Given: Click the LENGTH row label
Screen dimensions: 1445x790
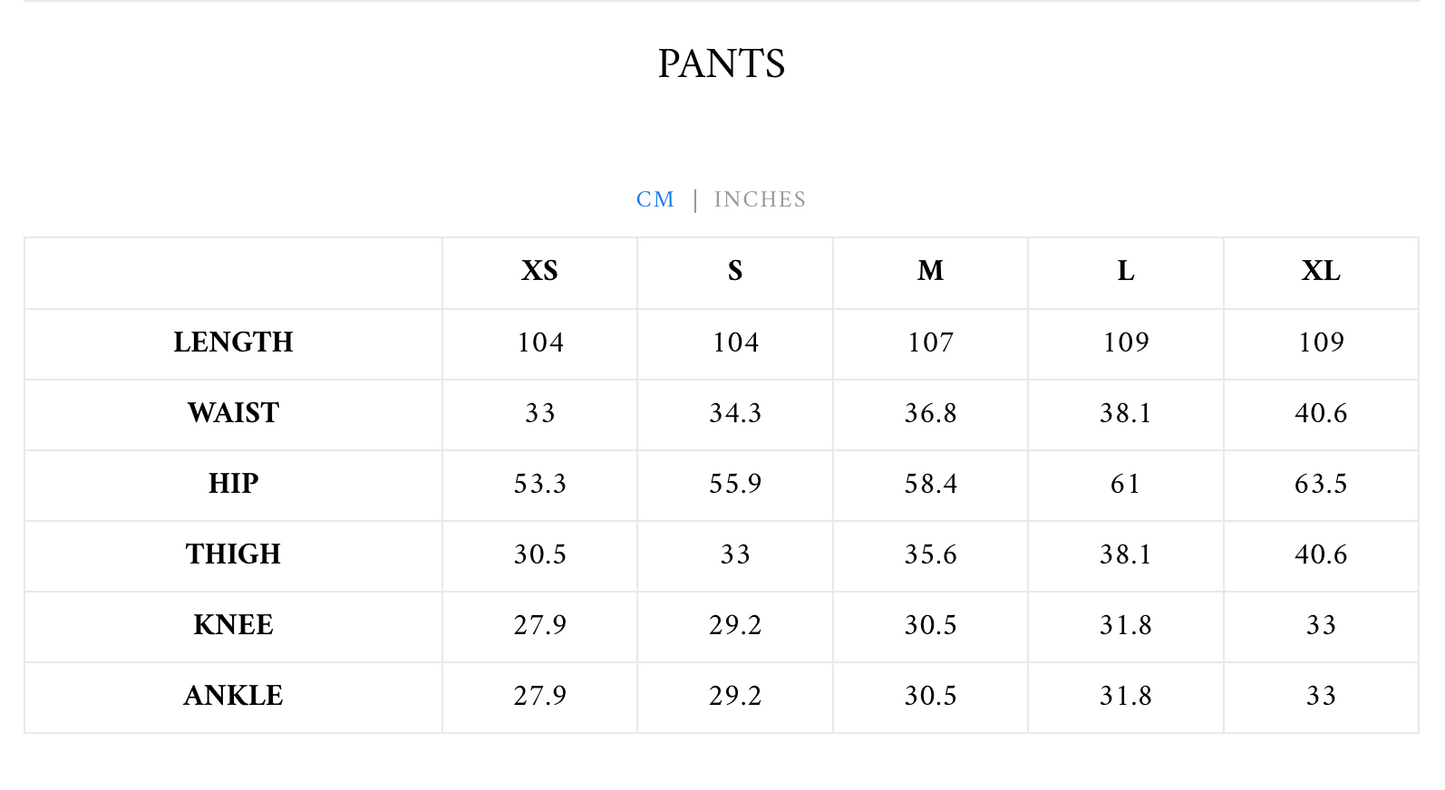Looking at the screenshot, I should [x=233, y=343].
